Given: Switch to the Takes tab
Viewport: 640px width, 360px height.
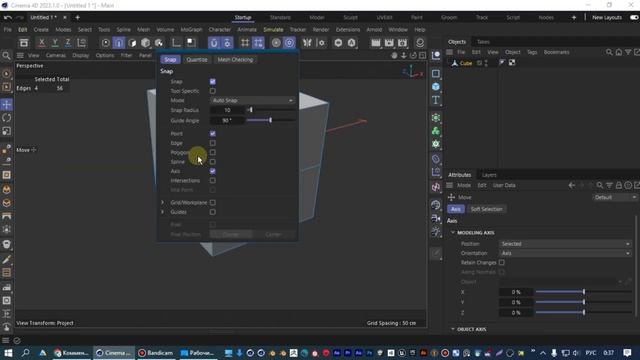Looking at the screenshot, I should pos(483,42).
